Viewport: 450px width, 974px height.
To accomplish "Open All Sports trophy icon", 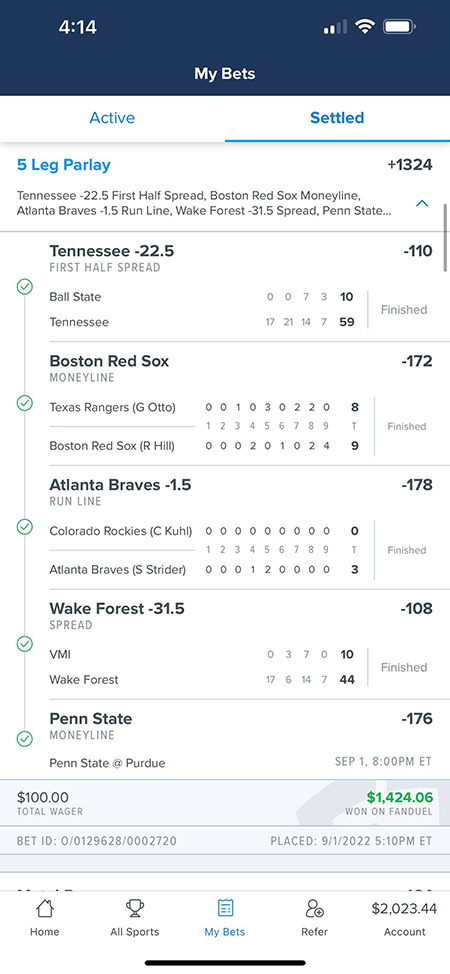I will click(134, 909).
